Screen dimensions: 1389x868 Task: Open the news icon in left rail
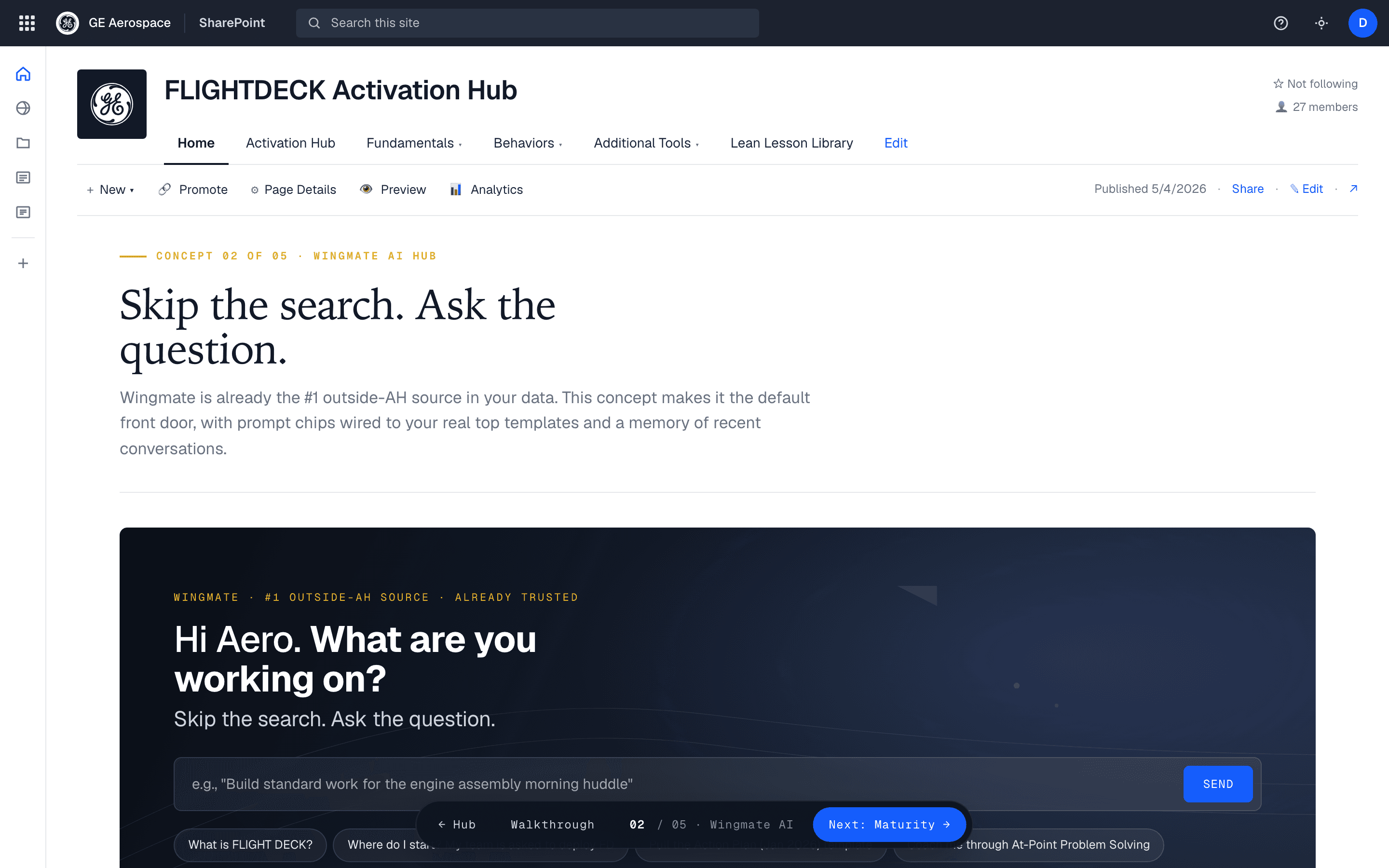[23, 177]
